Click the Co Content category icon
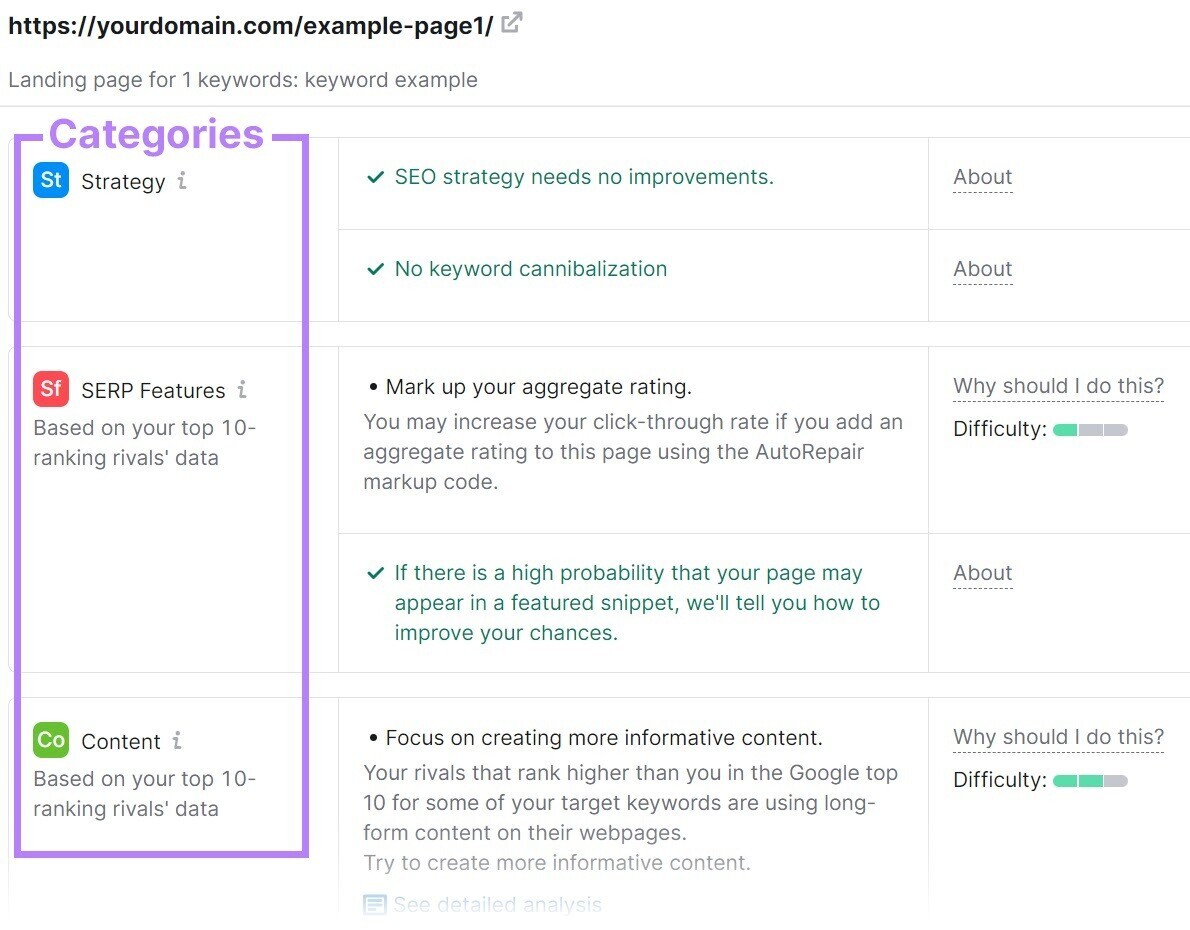 (x=50, y=741)
